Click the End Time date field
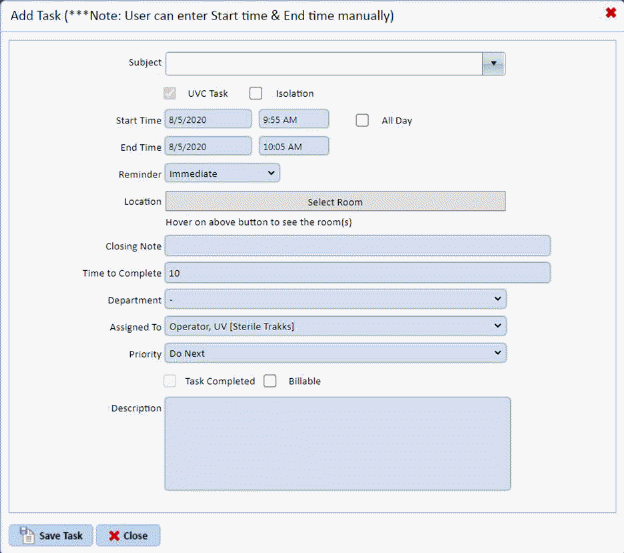The height and width of the screenshot is (553, 624). (208, 146)
